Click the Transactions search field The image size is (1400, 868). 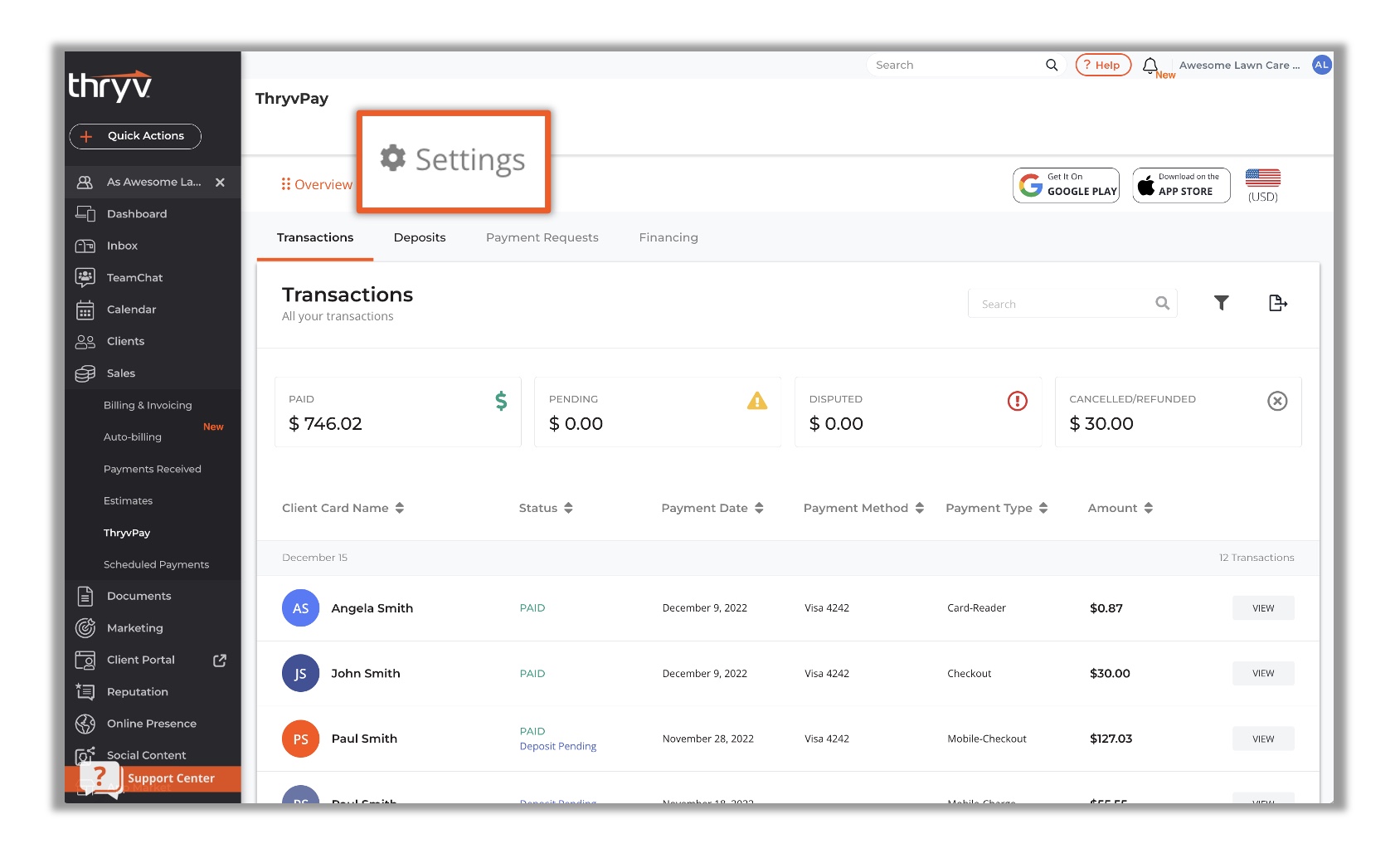click(1072, 304)
